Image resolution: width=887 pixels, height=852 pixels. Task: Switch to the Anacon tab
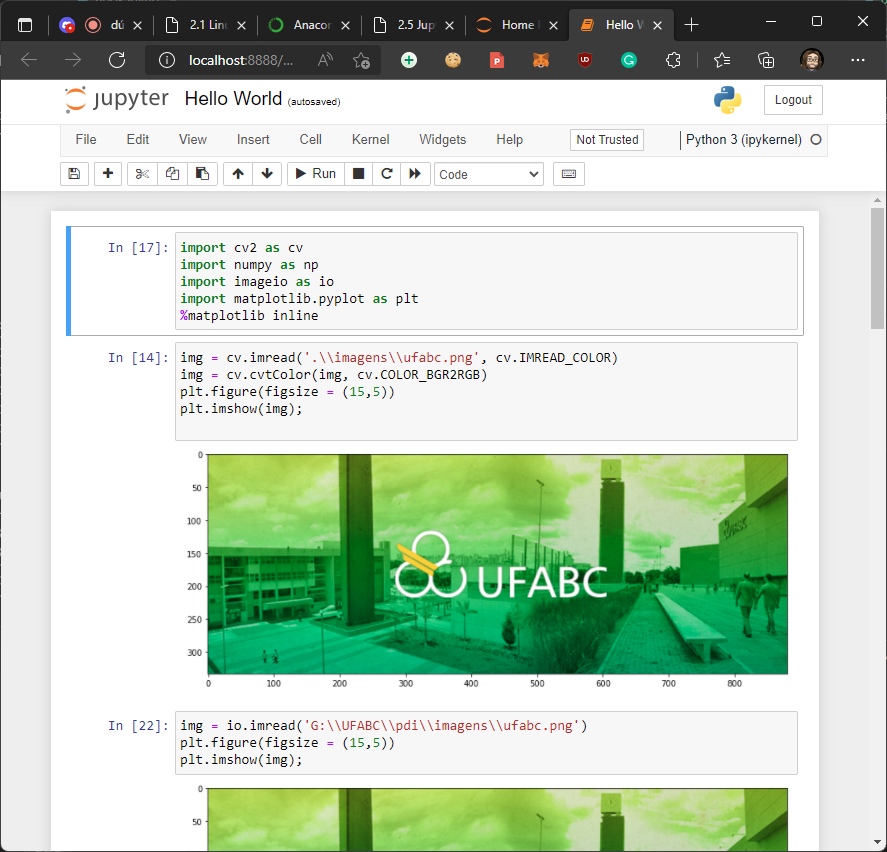pos(310,25)
